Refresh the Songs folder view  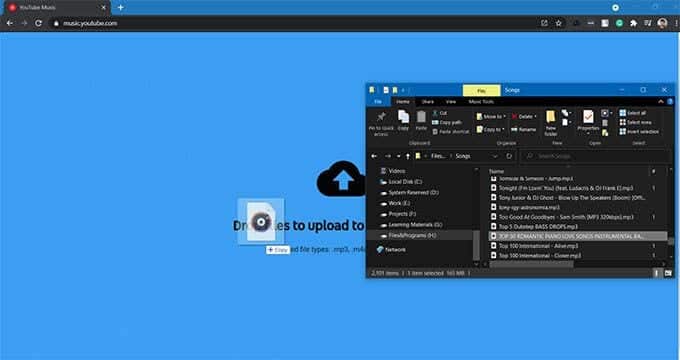pyautogui.click(x=509, y=156)
